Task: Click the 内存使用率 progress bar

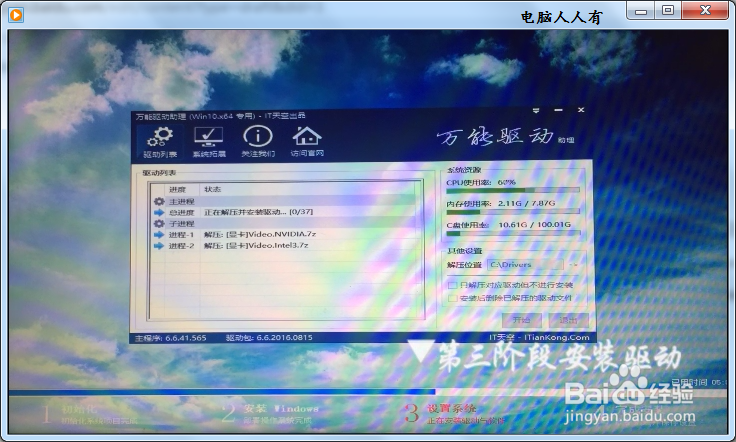Action: pos(513,212)
